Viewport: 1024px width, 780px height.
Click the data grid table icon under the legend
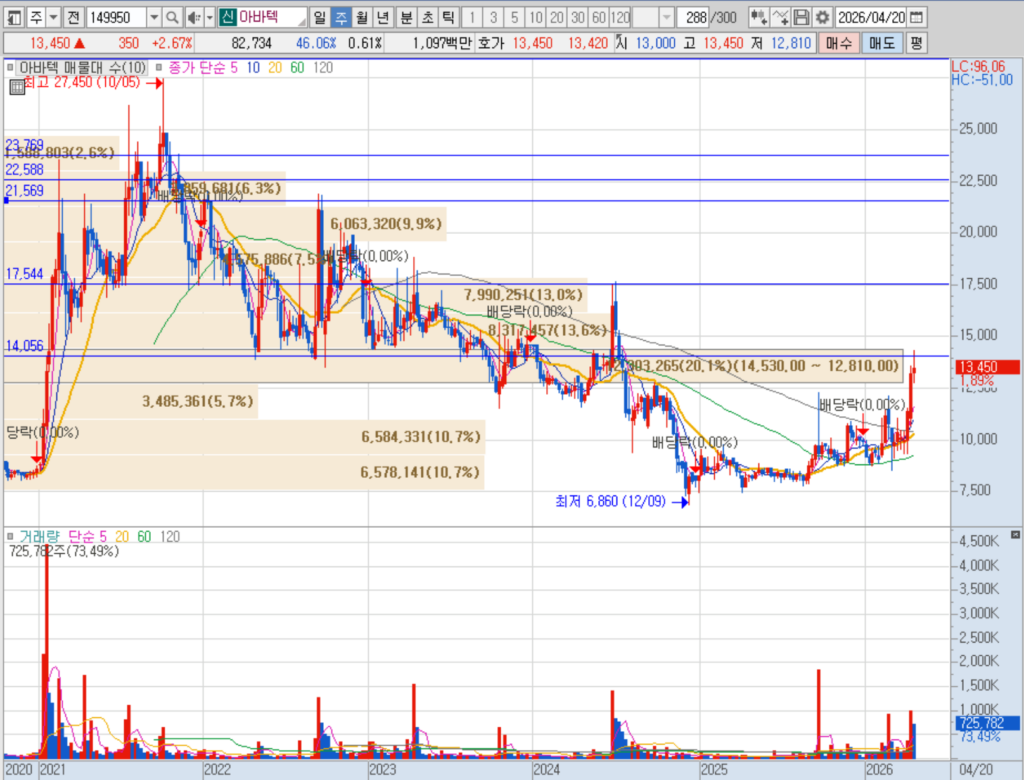[x=16, y=87]
